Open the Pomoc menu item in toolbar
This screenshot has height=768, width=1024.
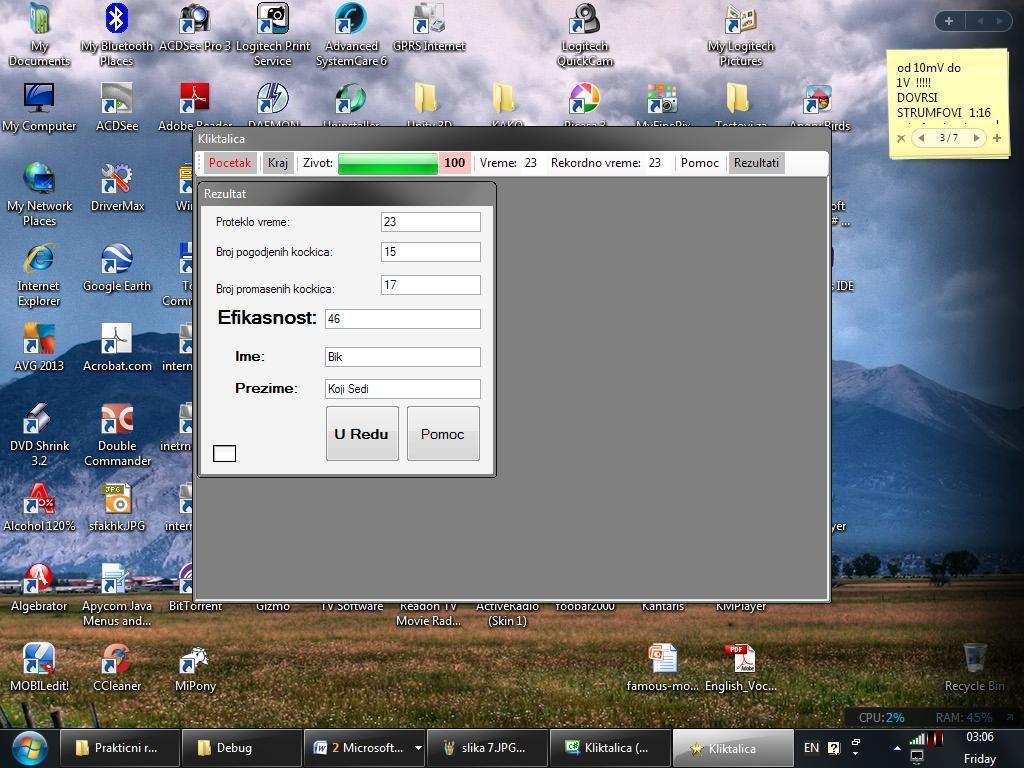(x=699, y=163)
